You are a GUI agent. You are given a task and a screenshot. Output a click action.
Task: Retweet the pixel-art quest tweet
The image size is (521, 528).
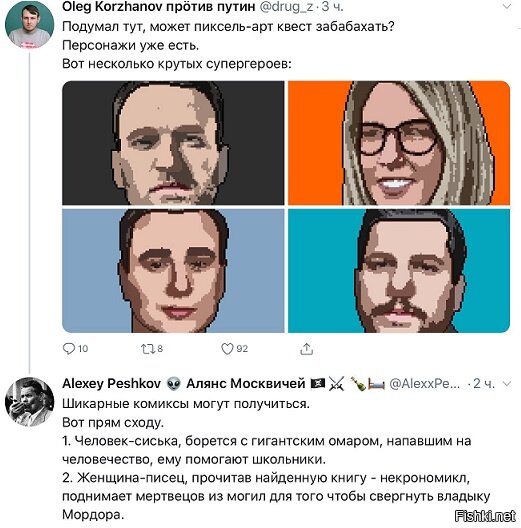pyautogui.click(x=148, y=349)
